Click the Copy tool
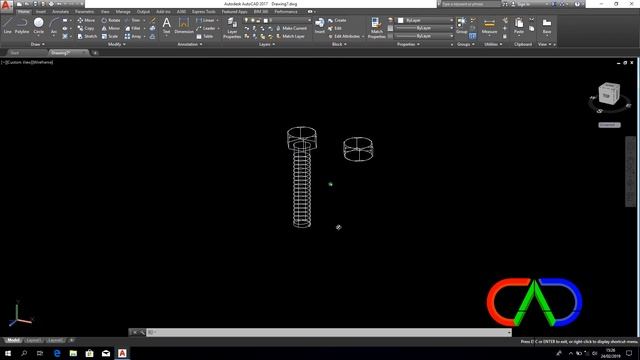The image size is (640, 360). point(86,28)
